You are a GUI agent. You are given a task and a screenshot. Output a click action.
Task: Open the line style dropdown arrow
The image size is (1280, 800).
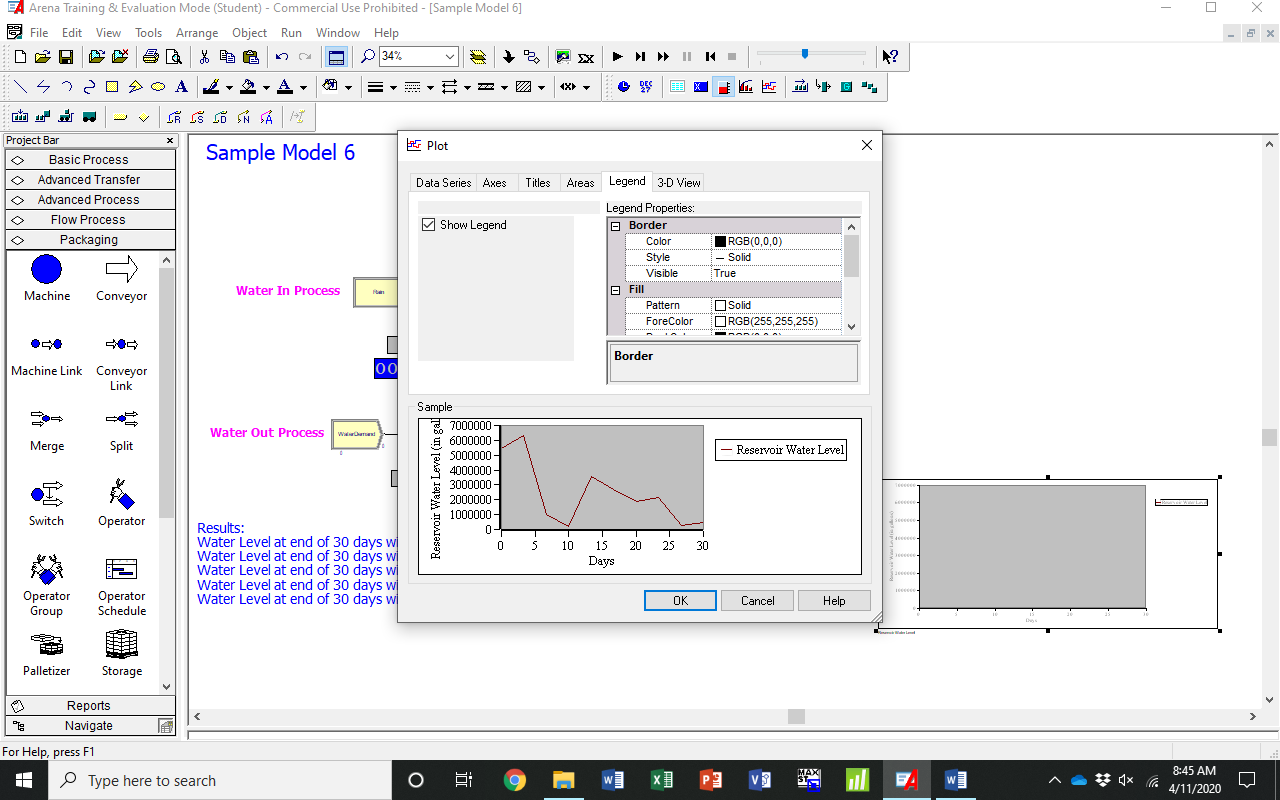click(x=431, y=87)
